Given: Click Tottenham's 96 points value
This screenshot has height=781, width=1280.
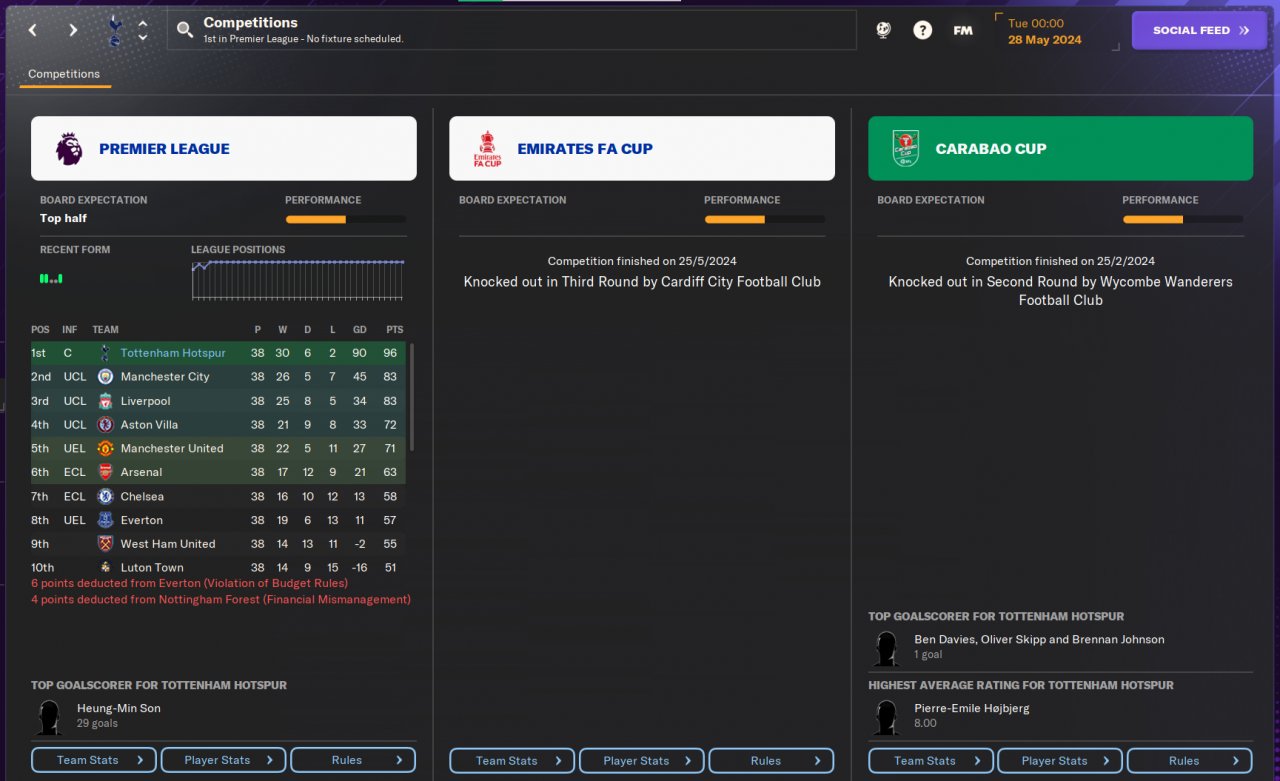Looking at the screenshot, I should pos(389,353).
